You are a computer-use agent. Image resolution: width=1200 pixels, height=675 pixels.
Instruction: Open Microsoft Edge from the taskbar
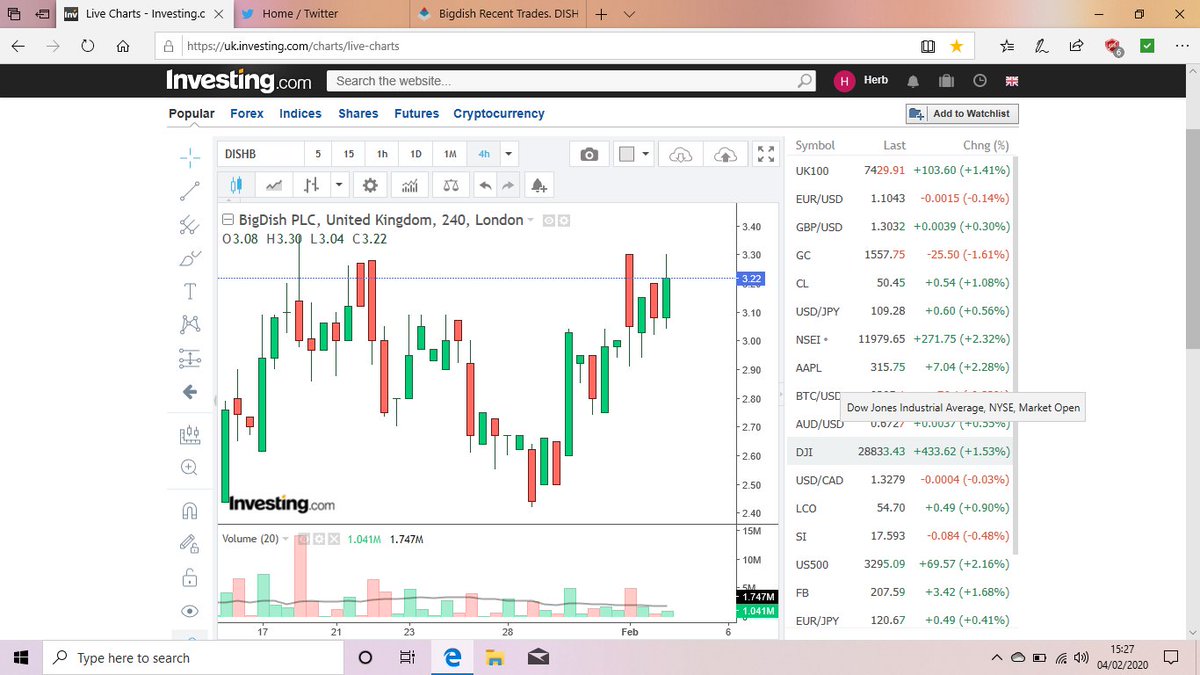tap(452, 657)
